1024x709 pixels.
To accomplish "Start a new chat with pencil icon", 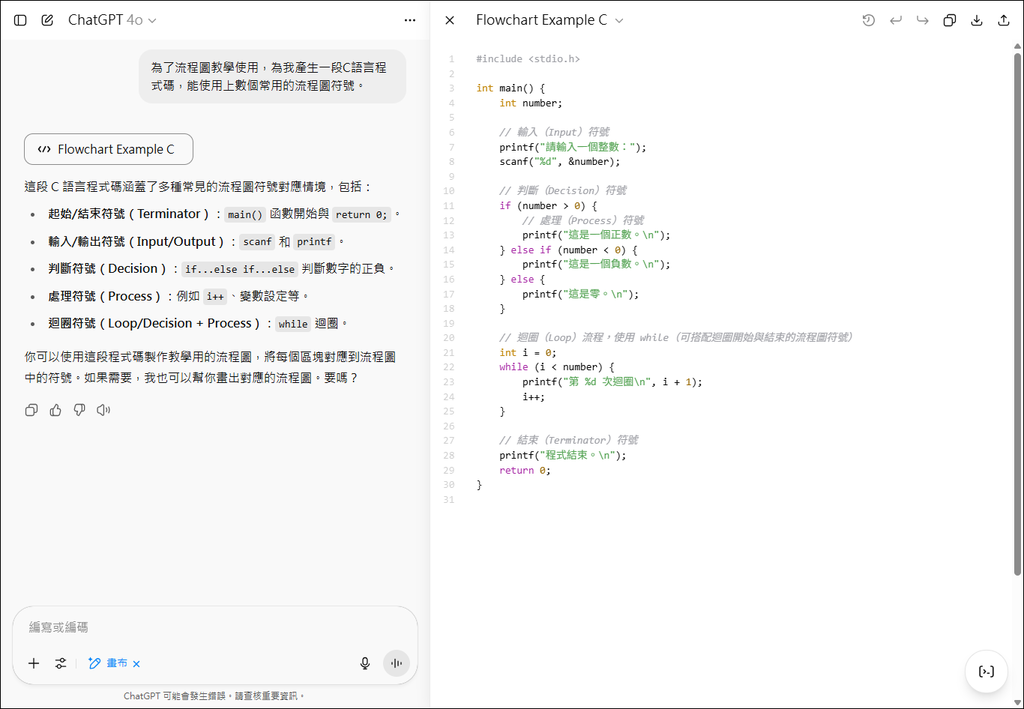I will click(x=47, y=20).
